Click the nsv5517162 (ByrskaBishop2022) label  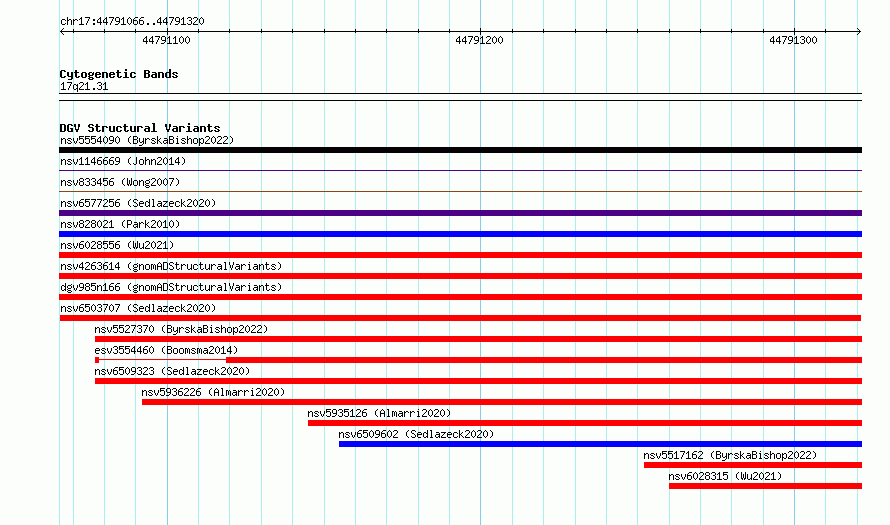[x=730, y=455]
